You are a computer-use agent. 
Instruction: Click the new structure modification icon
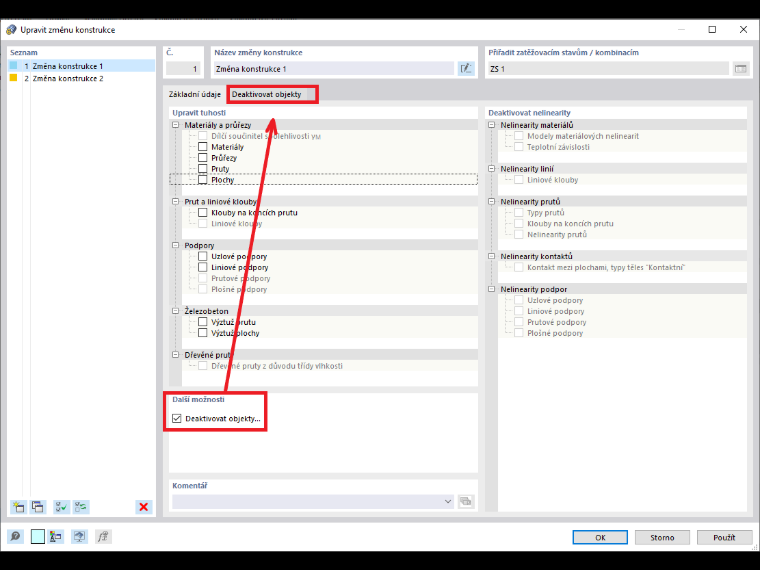[18, 507]
